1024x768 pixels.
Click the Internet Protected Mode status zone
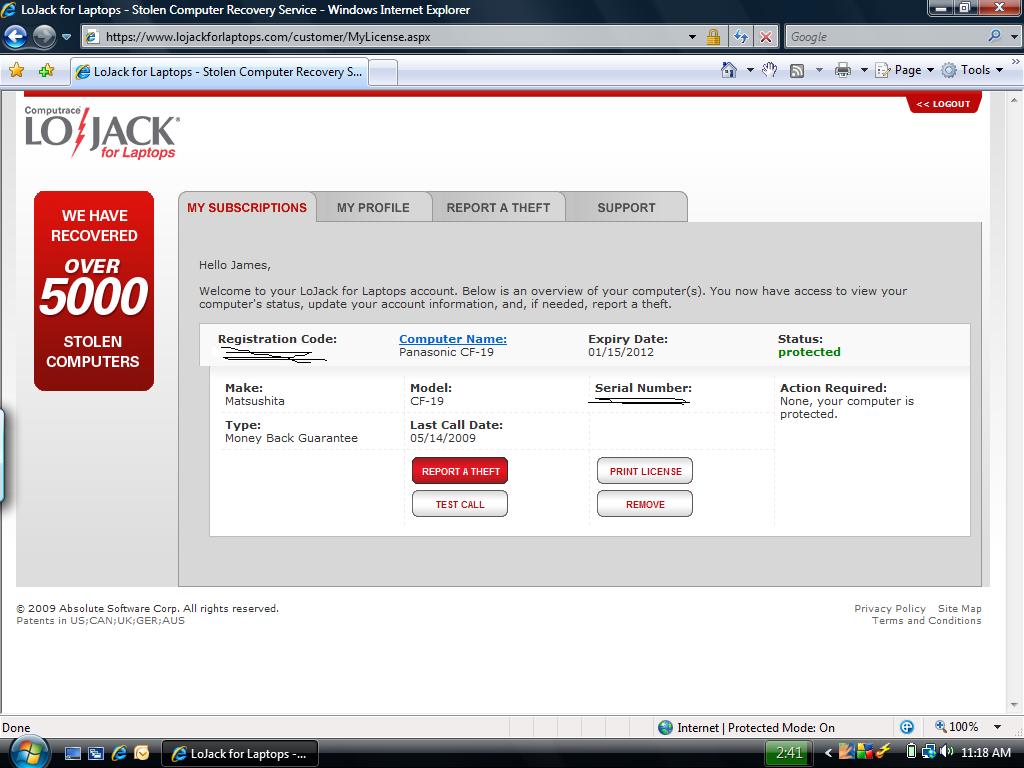click(746, 728)
